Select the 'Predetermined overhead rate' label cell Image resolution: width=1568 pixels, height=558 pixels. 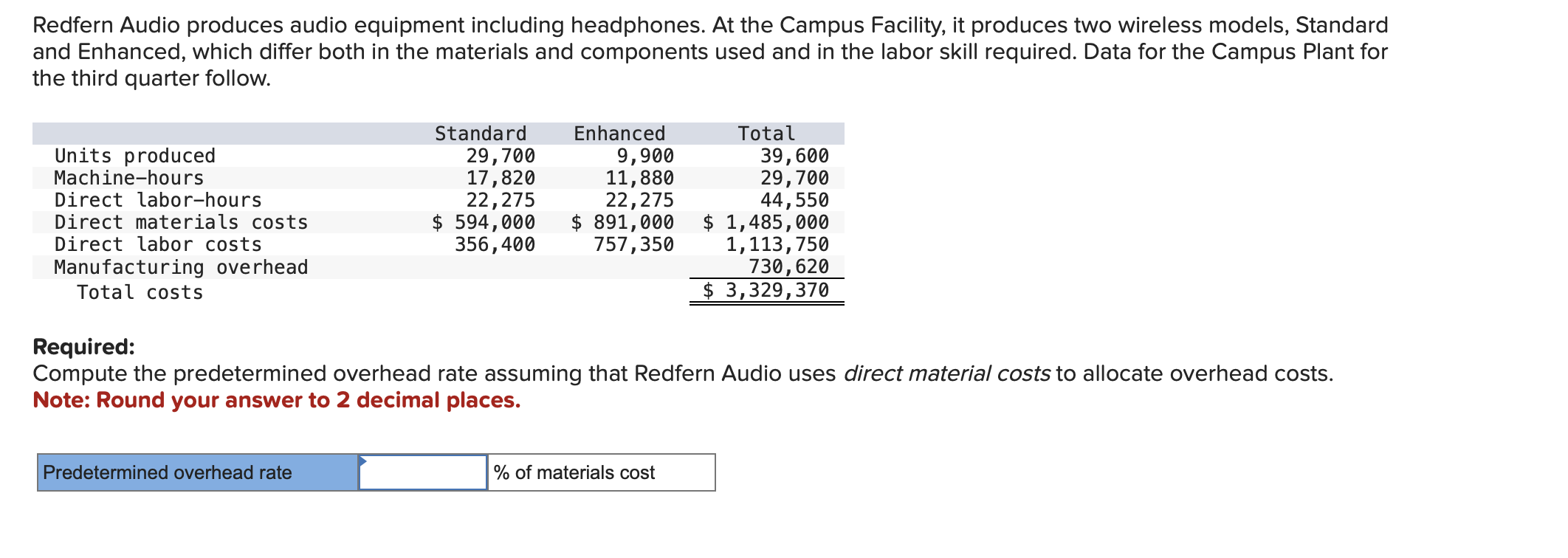198,472
